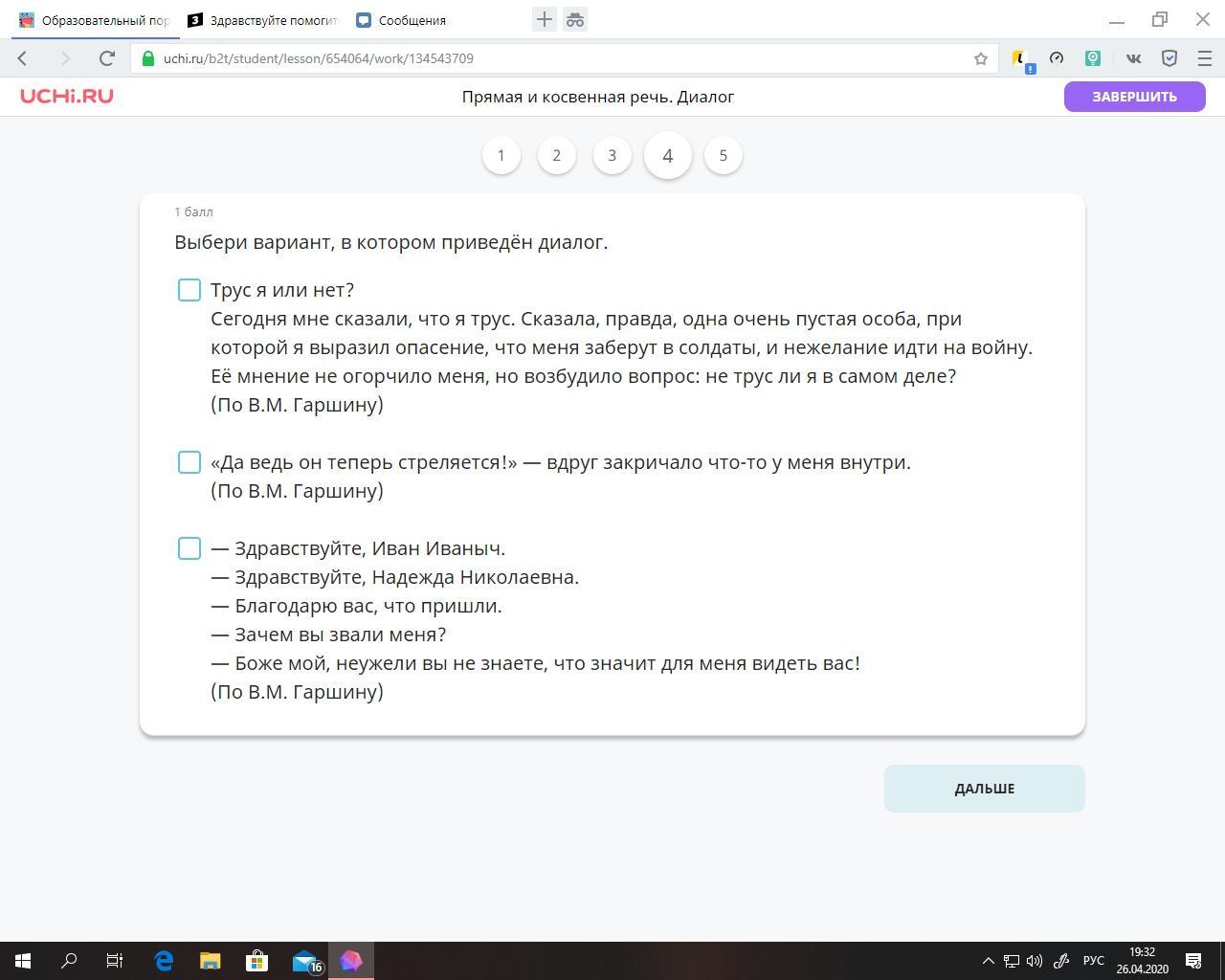Open Task View on taskbar
The width and height of the screenshot is (1225, 980).
pyautogui.click(x=115, y=961)
